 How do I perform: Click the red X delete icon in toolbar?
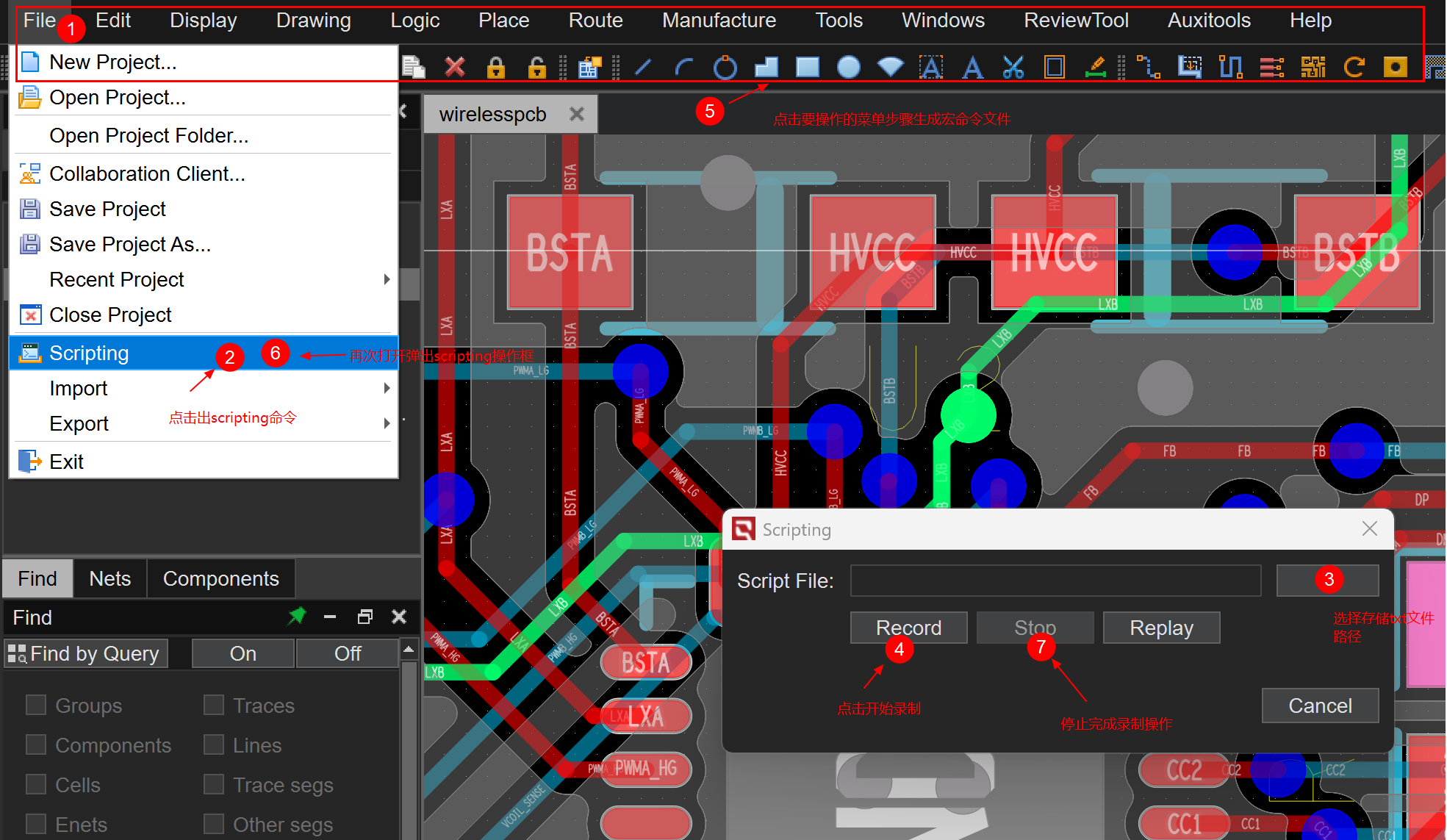[x=455, y=68]
